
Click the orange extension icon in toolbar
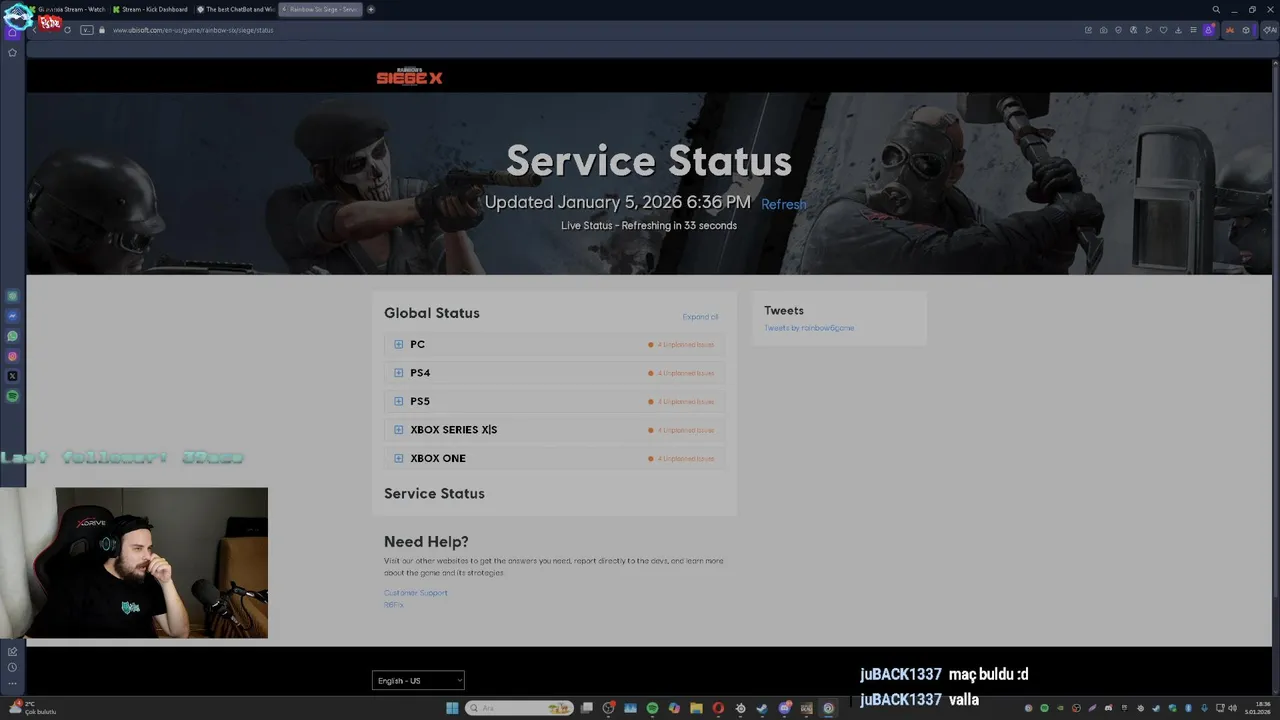click(1230, 30)
